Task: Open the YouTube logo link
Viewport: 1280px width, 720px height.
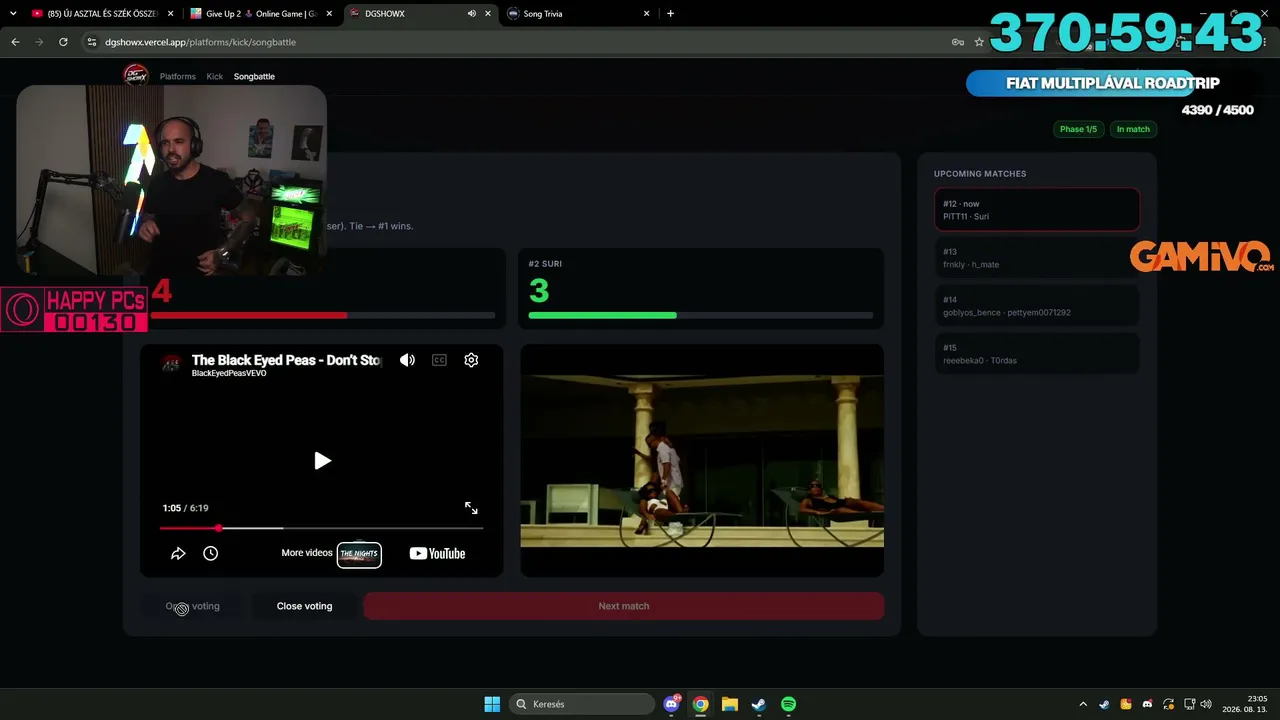Action: point(437,553)
